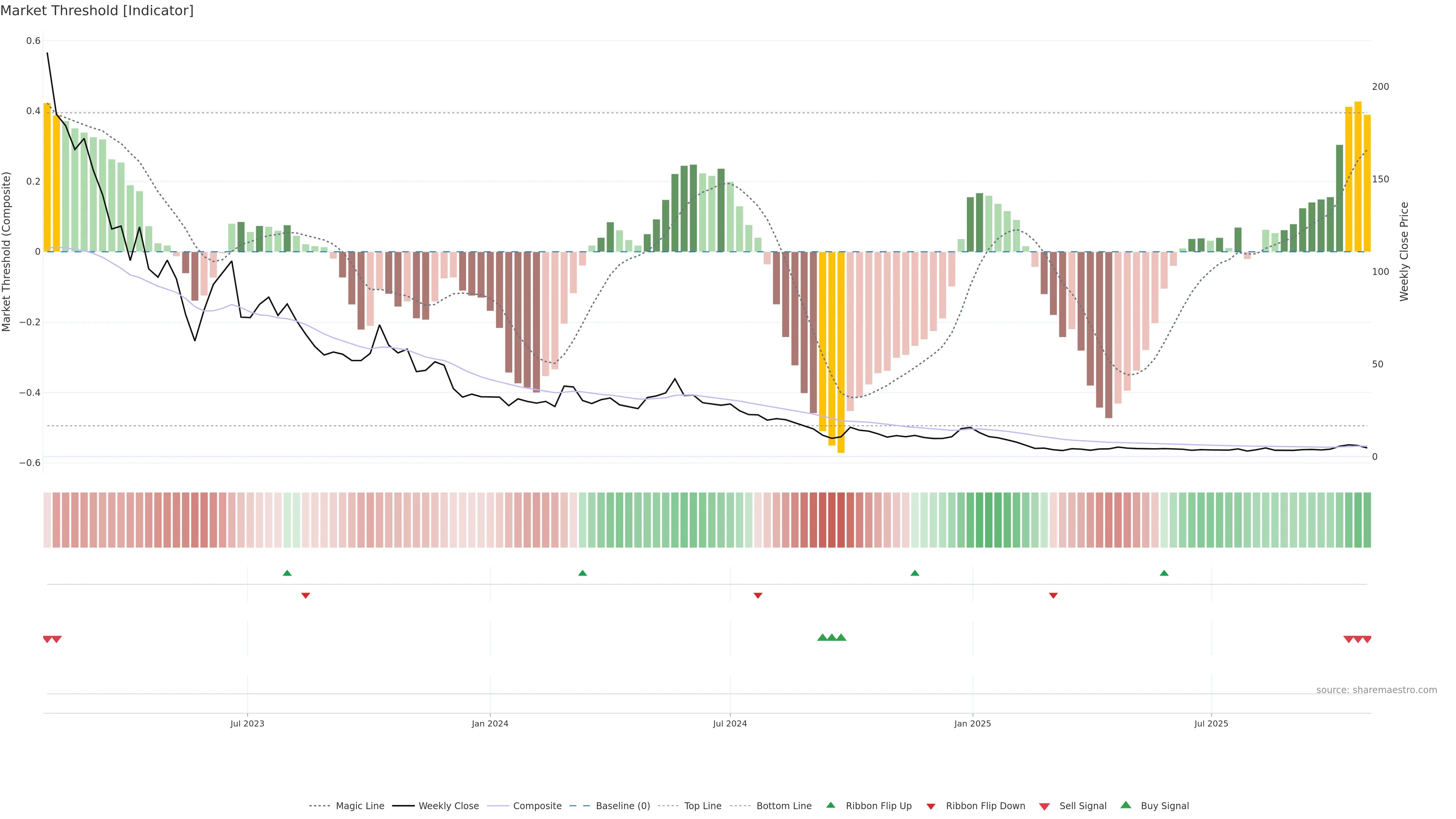Click the Jan 2024 axis label
The height and width of the screenshot is (819, 1456).
490,723
